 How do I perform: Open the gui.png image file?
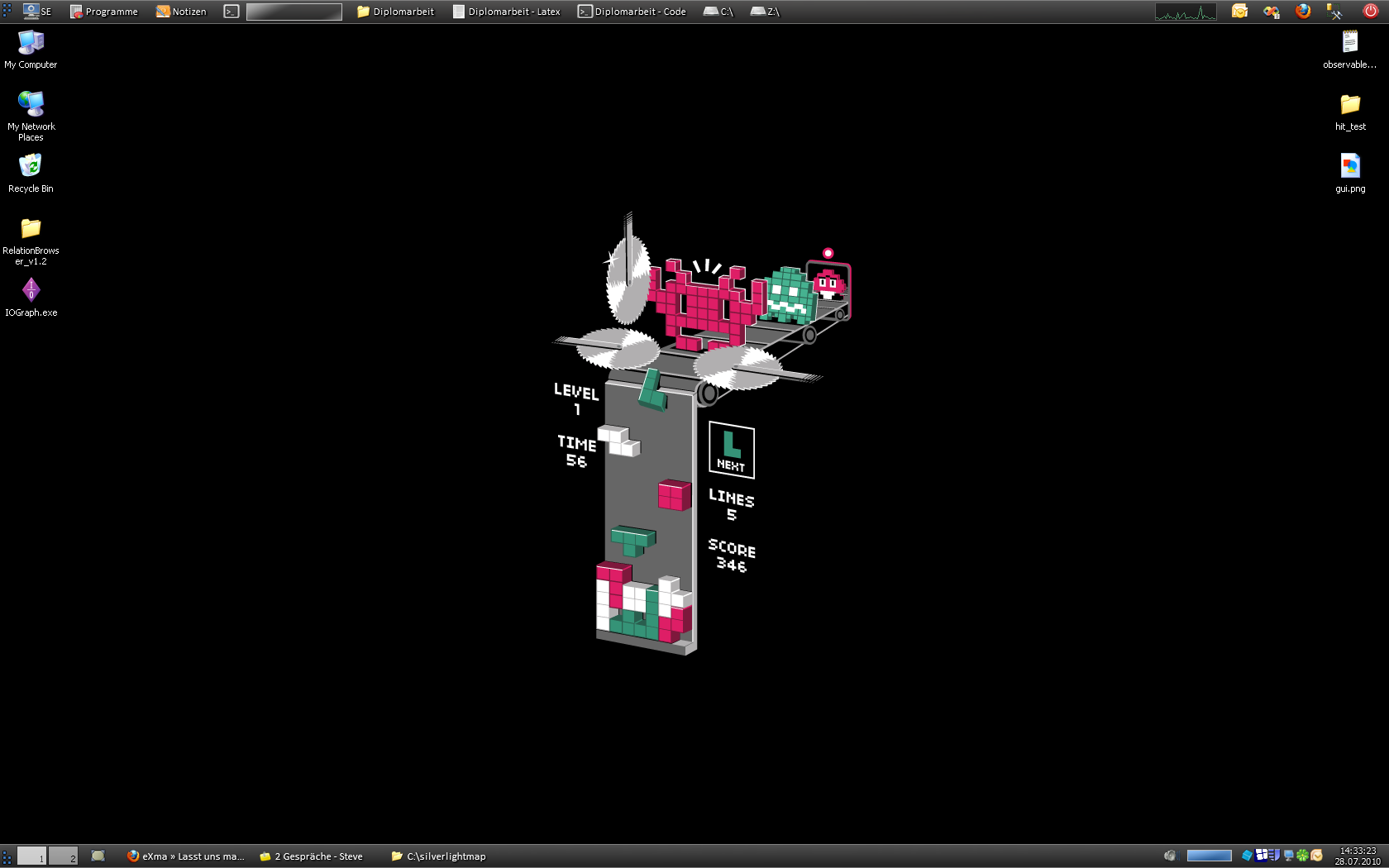1350,173
